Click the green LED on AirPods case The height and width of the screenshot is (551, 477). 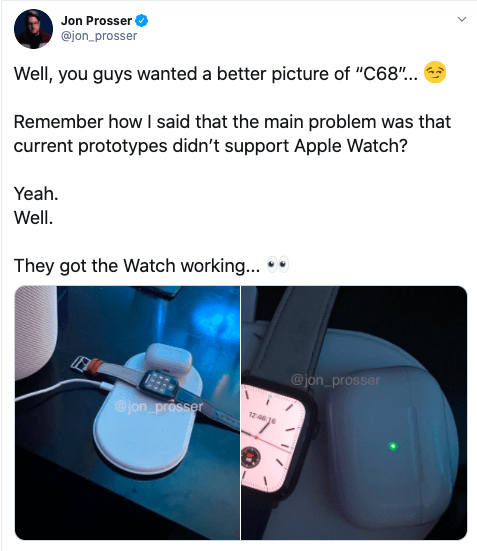[393, 446]
